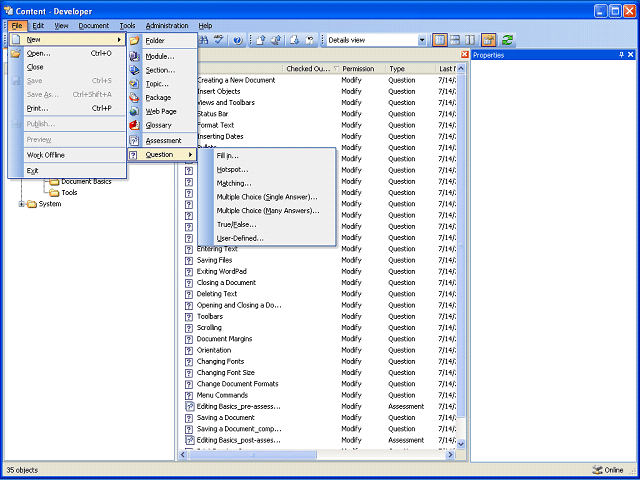Open the View menu
This screenshot has width=640, height=480.
pyautogui.click(x=61, y=26)
